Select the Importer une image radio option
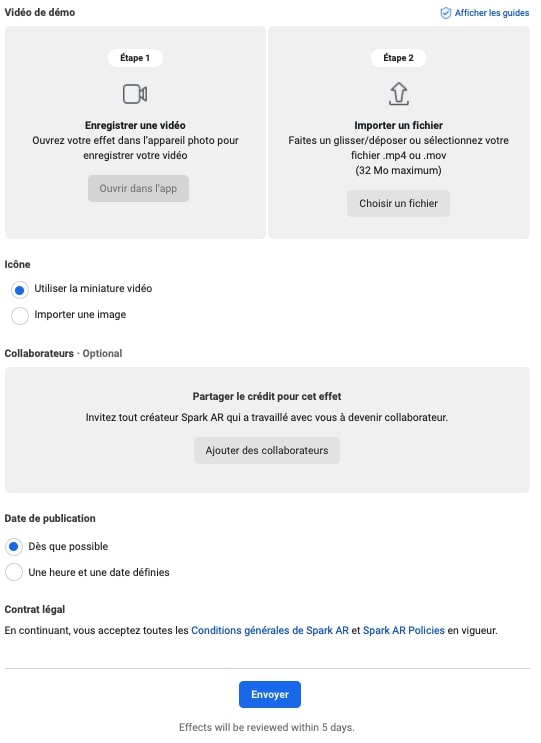 19,316
